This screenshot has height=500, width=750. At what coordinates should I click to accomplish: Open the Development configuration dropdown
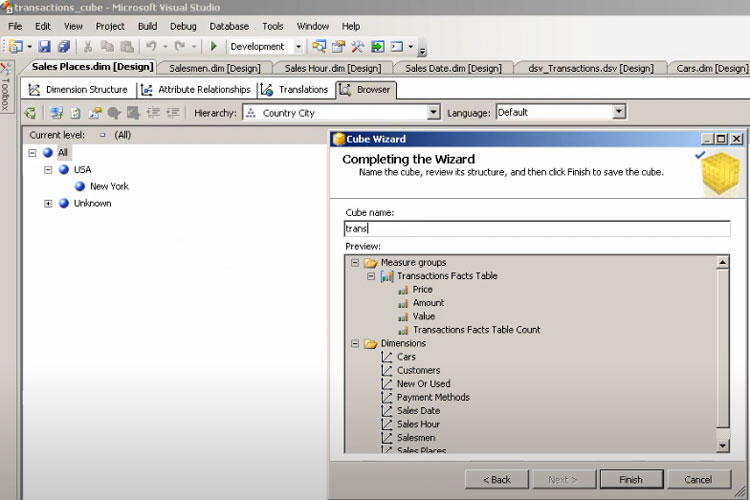click(296, 46)
